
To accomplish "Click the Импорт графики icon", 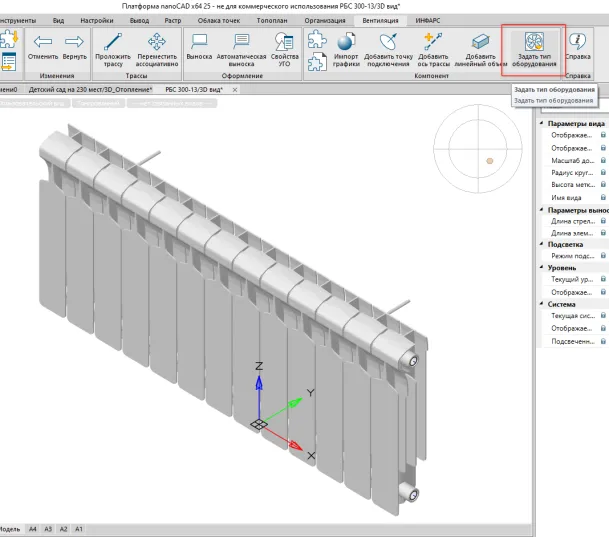I will [346, 43].
